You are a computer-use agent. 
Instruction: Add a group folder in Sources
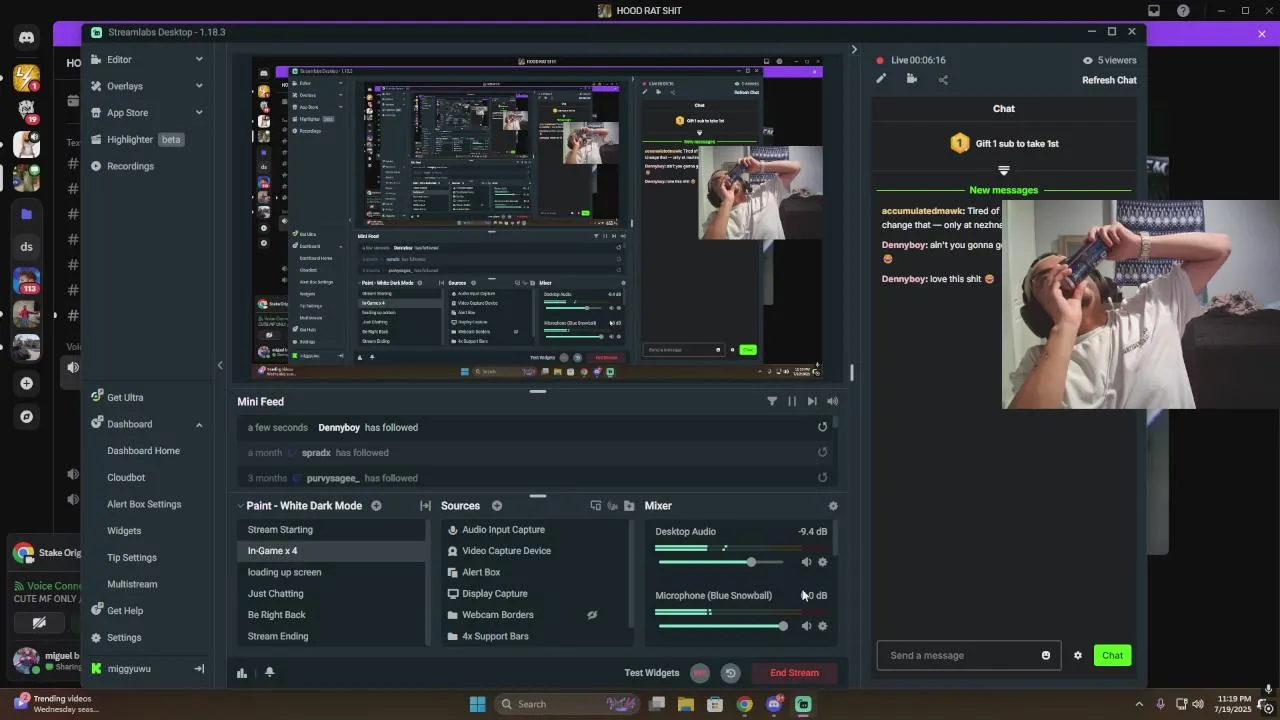[x=629, y=506]
